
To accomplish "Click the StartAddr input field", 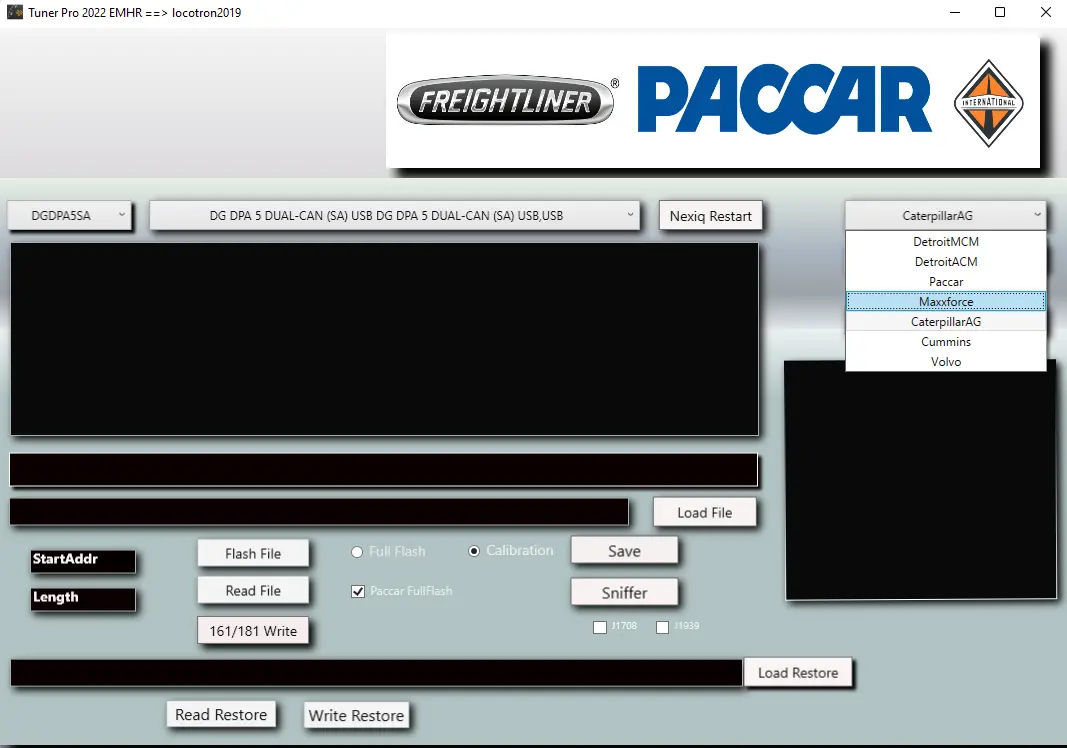I will point(83,562).
